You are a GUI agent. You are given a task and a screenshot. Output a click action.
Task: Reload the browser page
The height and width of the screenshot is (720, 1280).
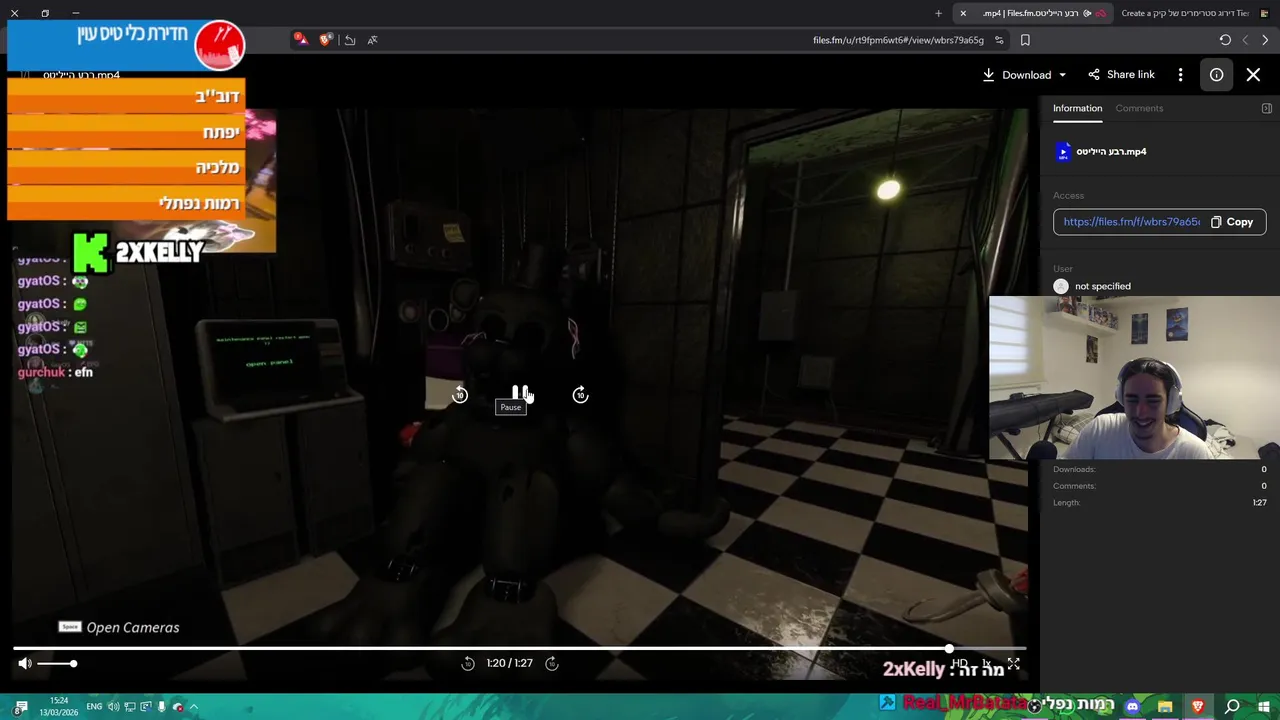(1225, 40)
